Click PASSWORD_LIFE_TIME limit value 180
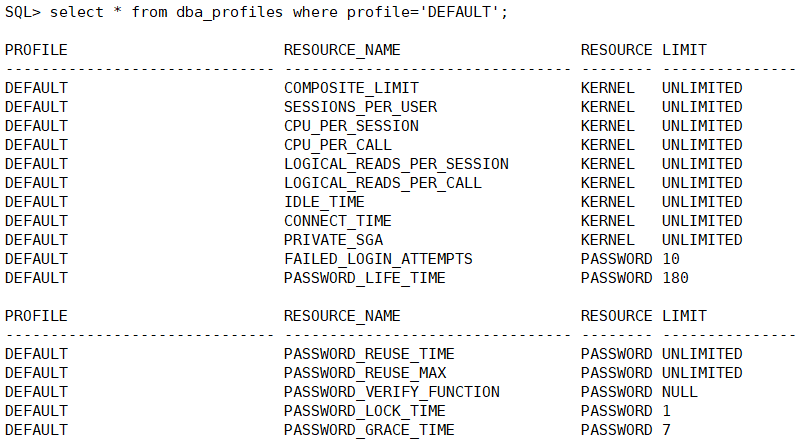The height and width of the screenshot is (448, 797). click(x=675, y=278)
